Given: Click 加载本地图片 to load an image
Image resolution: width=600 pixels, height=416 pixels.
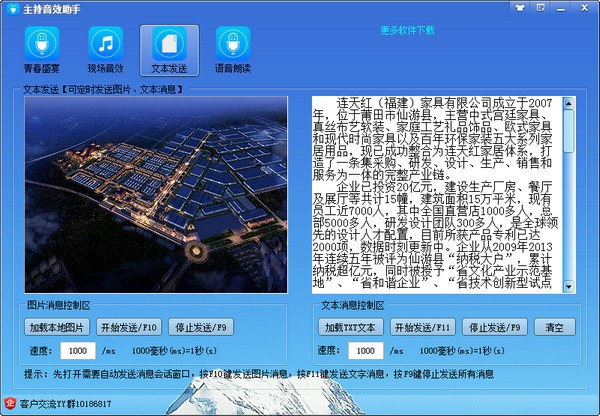Looking at the screenshot, I should click(x=55, y=327).
